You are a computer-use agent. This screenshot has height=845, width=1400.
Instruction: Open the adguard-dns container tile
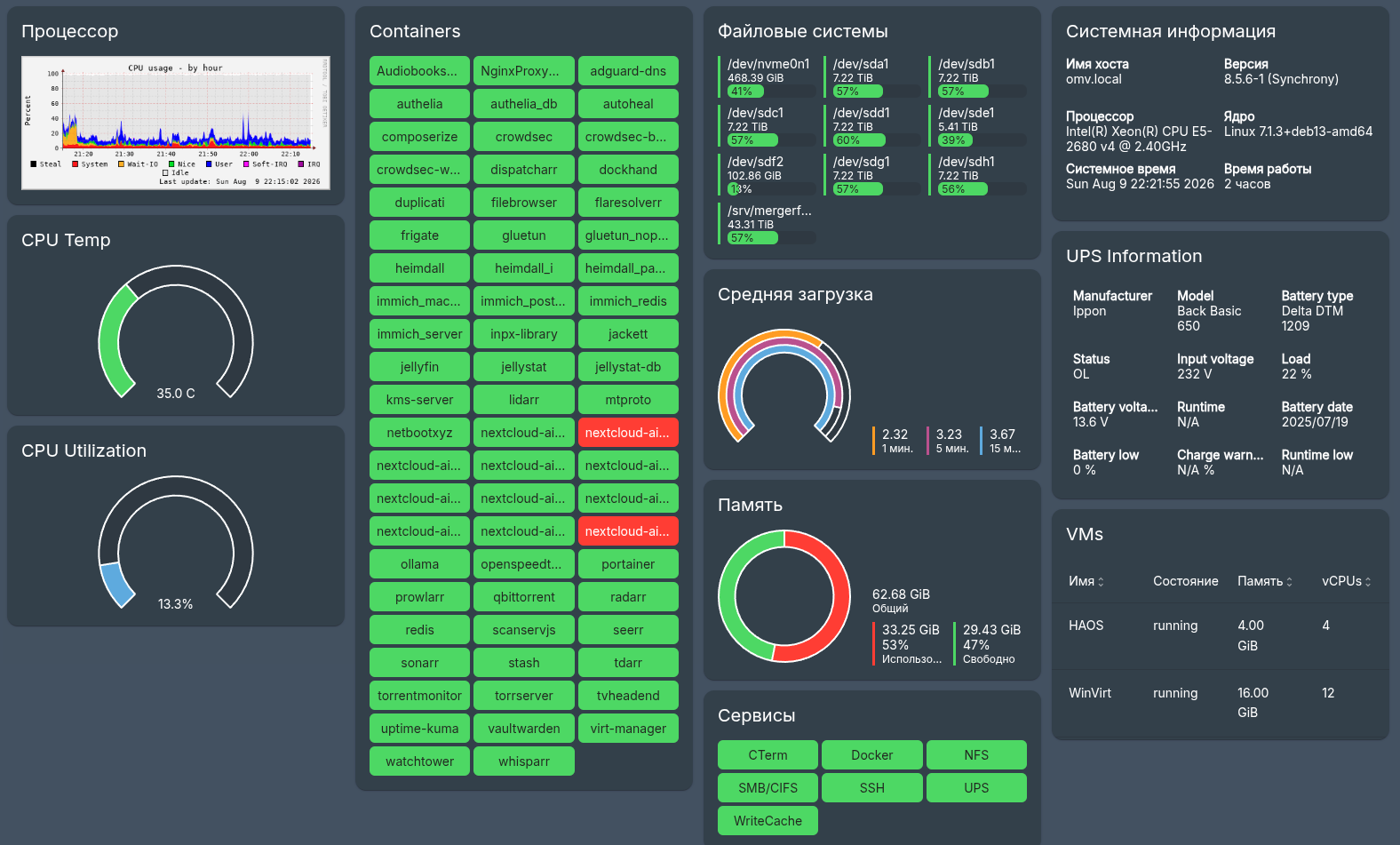click(628, 71)
